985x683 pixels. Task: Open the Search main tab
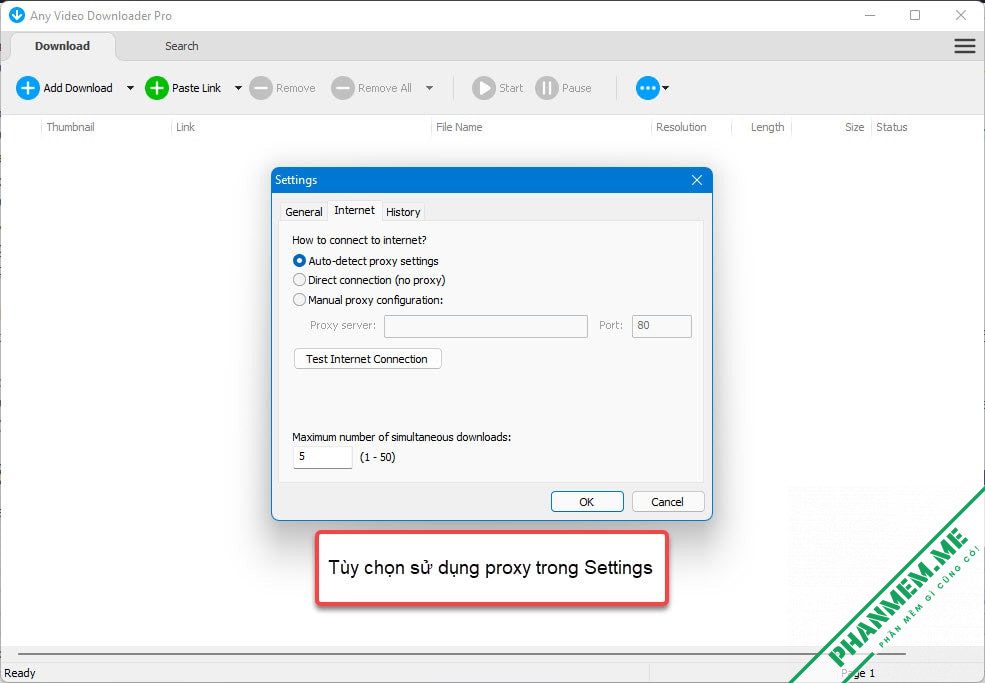click(x=182, y=46)
